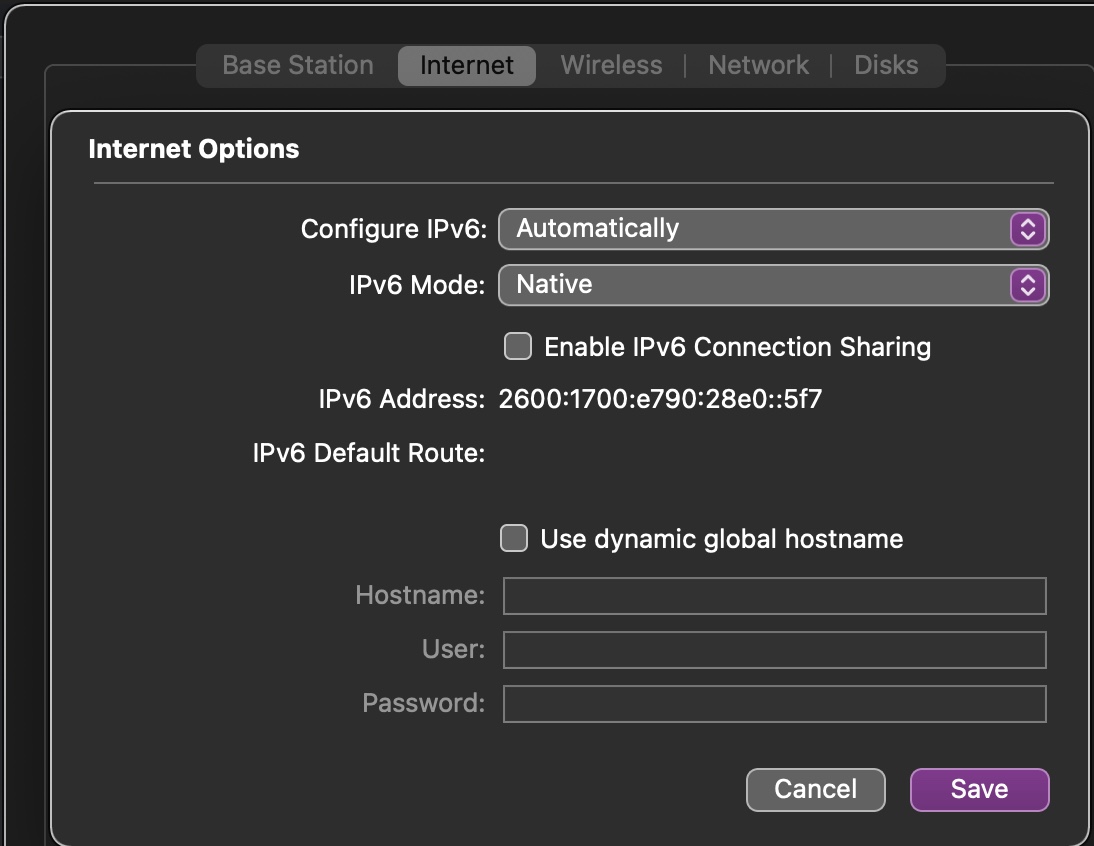Click the chevron stepper on Configure IPv6
Image resolution: width=1094 pixels, height=846 pixels.
[1027, 229]
